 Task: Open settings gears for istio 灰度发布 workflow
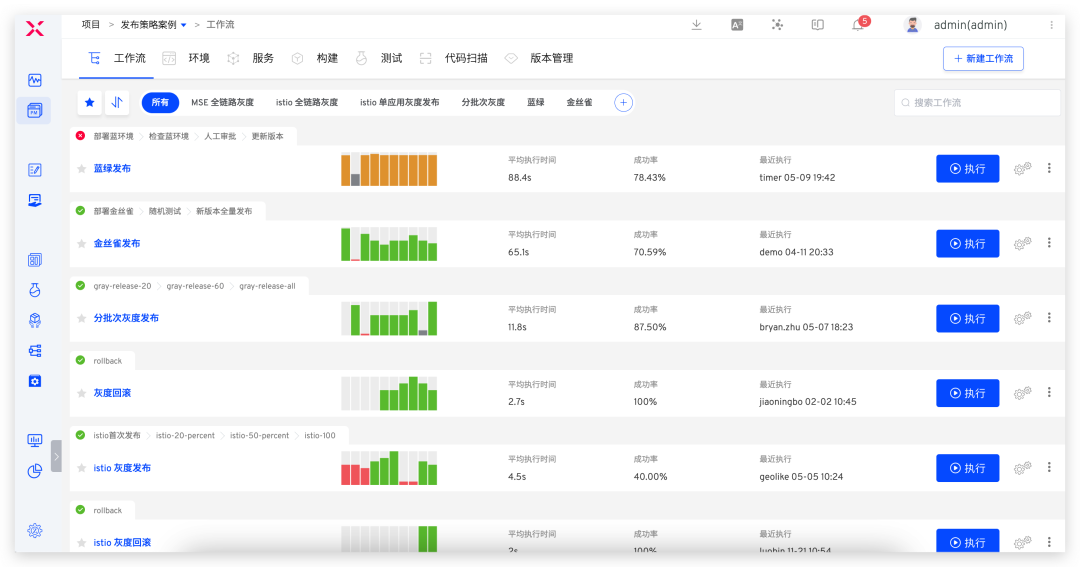[1023, 468]
